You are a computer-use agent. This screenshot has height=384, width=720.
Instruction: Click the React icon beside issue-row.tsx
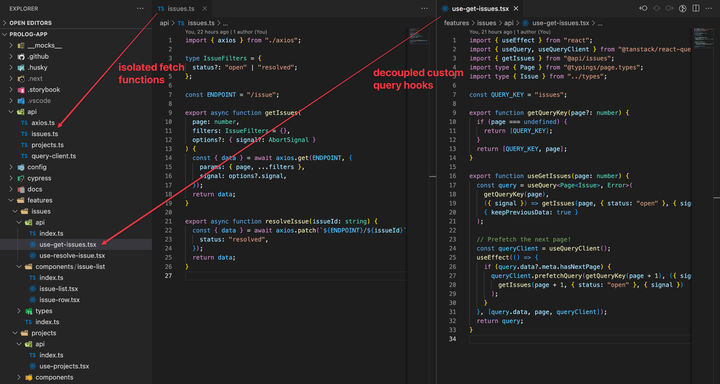32,300
